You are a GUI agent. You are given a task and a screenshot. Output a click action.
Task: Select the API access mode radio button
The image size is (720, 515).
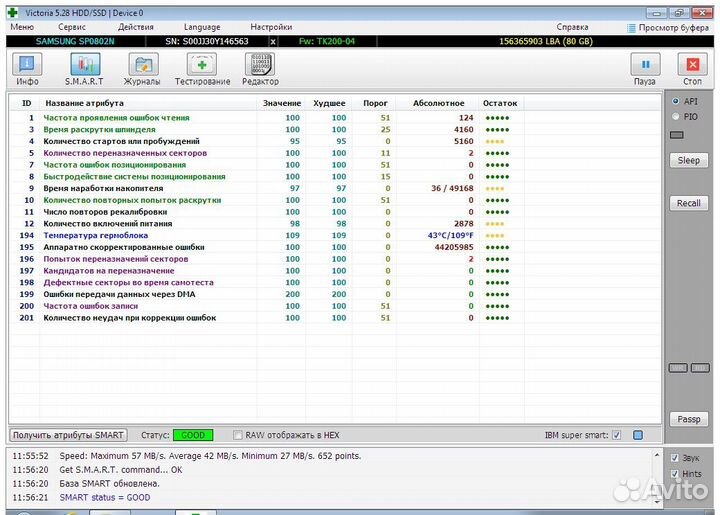point(676,102)
